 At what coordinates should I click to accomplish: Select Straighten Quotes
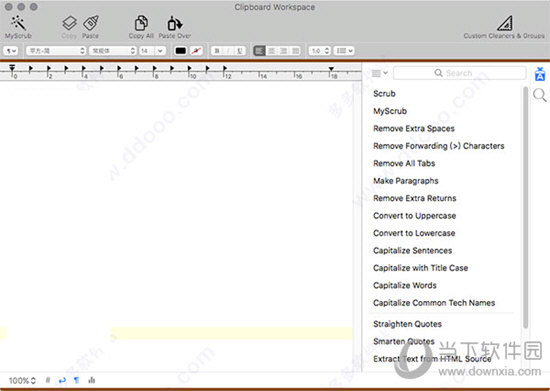[407, 324]
